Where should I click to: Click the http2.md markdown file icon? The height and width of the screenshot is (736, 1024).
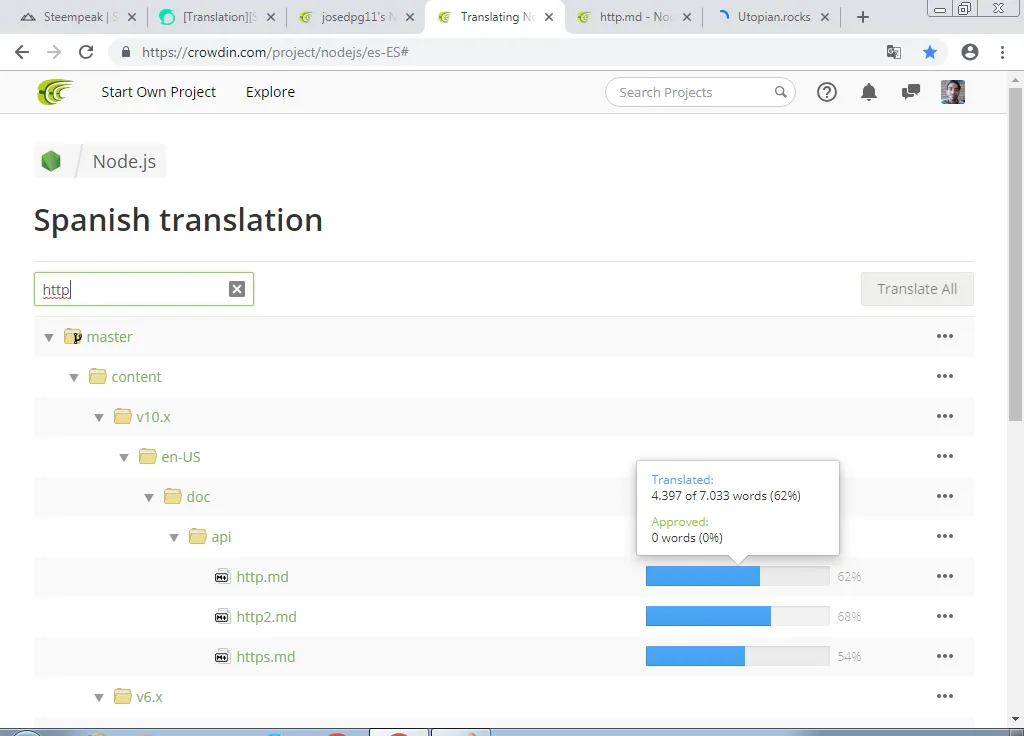tap(222, 616)
